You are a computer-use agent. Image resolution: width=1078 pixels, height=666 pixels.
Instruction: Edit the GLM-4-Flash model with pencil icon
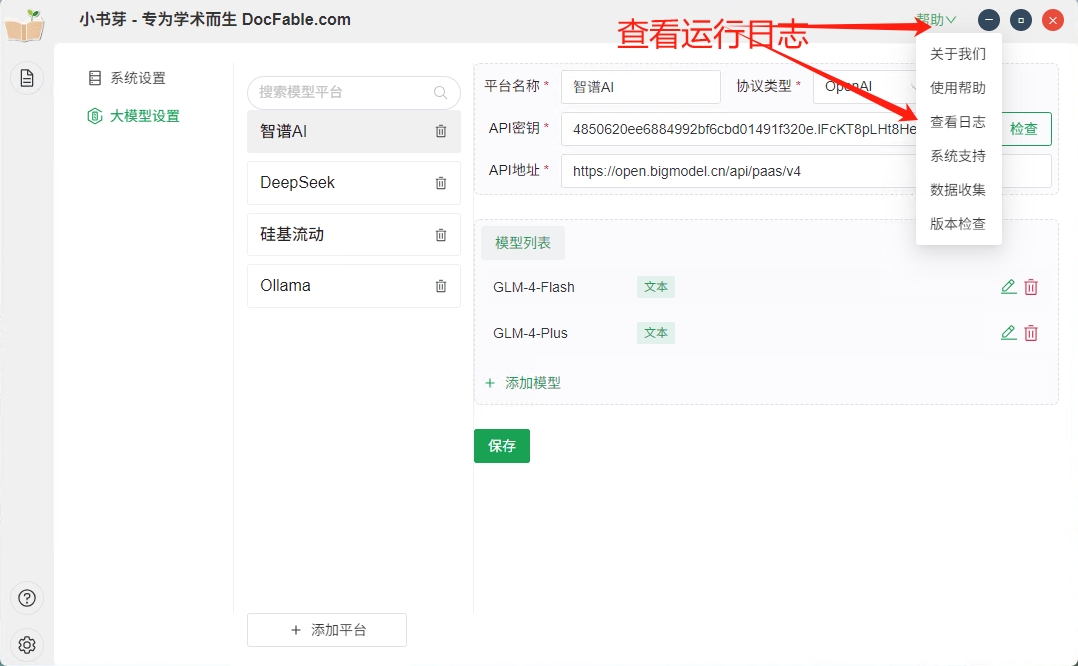click(x=1008, y=287)
